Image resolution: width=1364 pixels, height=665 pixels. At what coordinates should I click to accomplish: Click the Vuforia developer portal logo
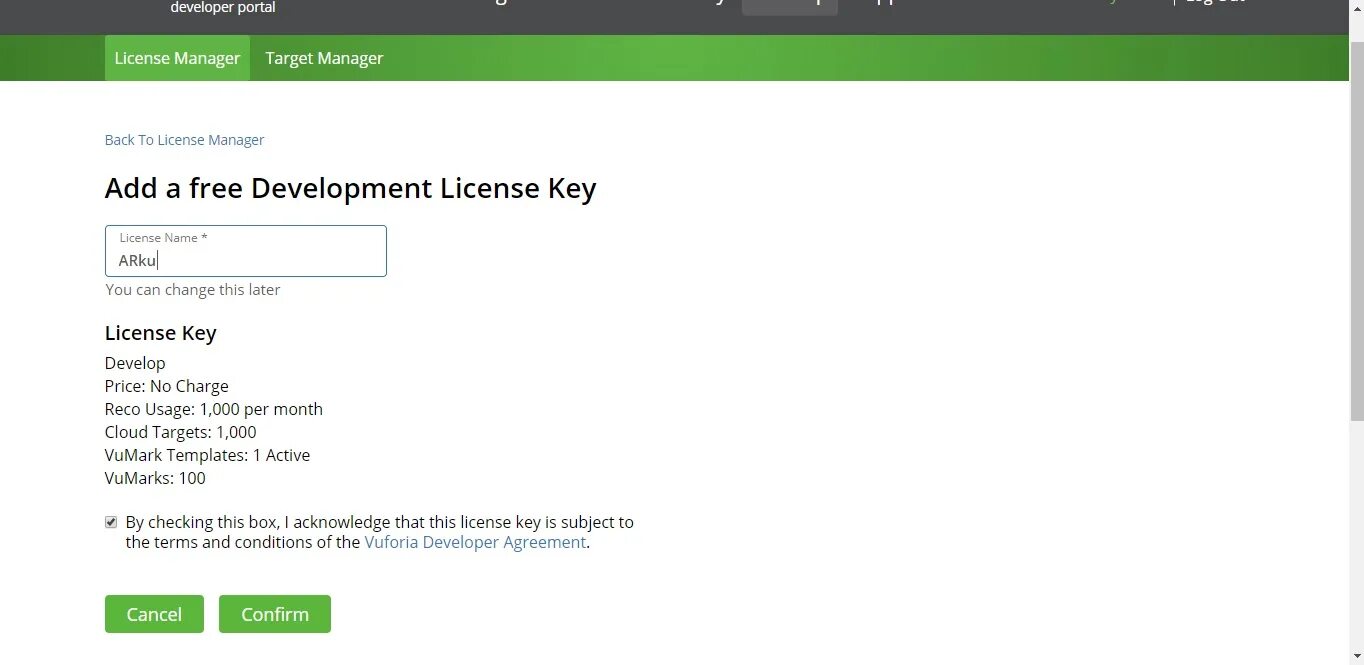click(222, 8)
